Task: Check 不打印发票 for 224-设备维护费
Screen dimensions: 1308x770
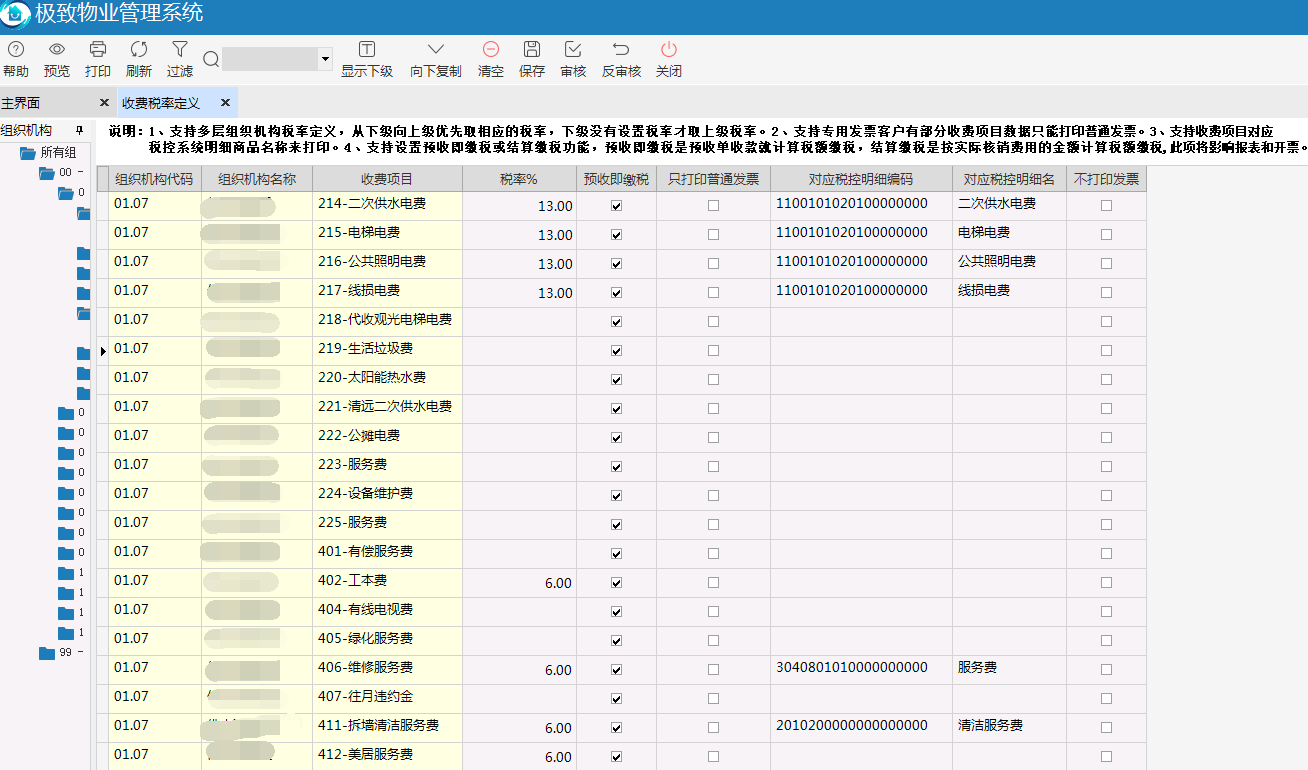Action: 1106,496
